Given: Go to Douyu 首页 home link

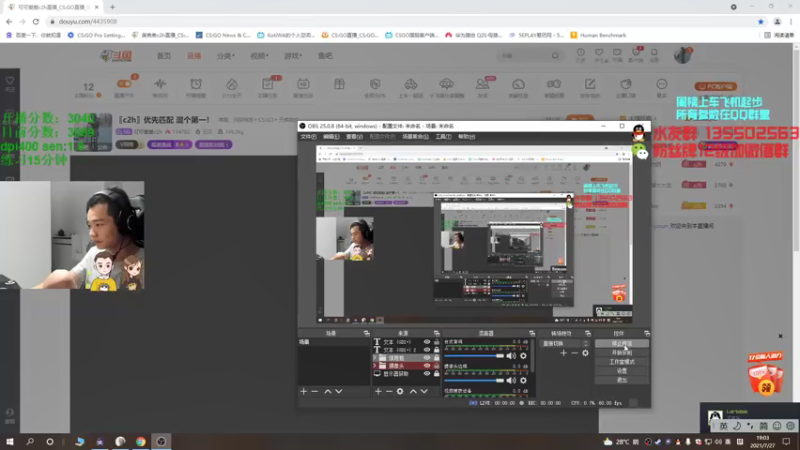Looking at the screenshot, I should [164, 56].
